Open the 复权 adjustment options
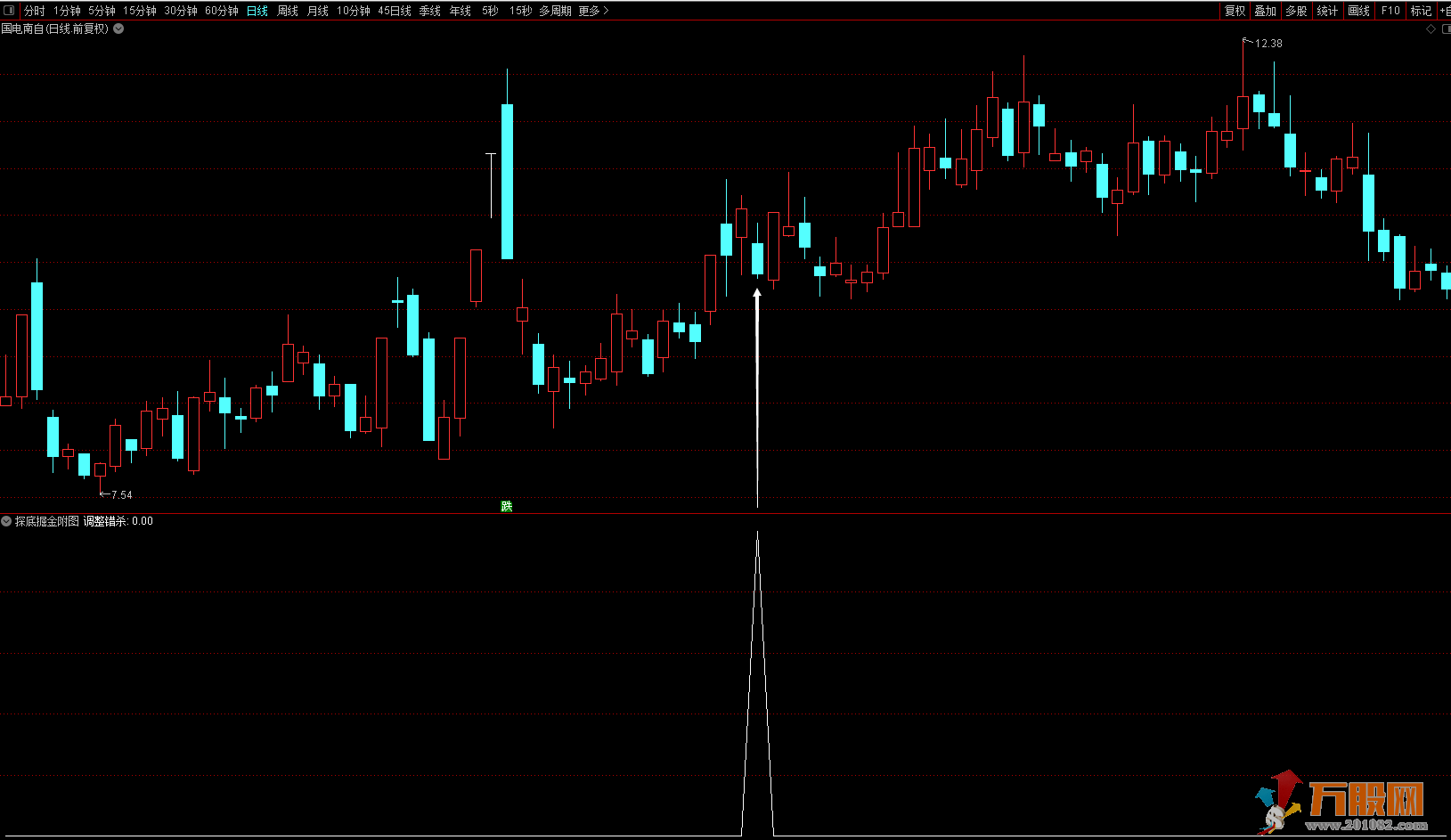Image resolution: width=1451 pixels, height=840 pixels. (x=1235, y=11)
